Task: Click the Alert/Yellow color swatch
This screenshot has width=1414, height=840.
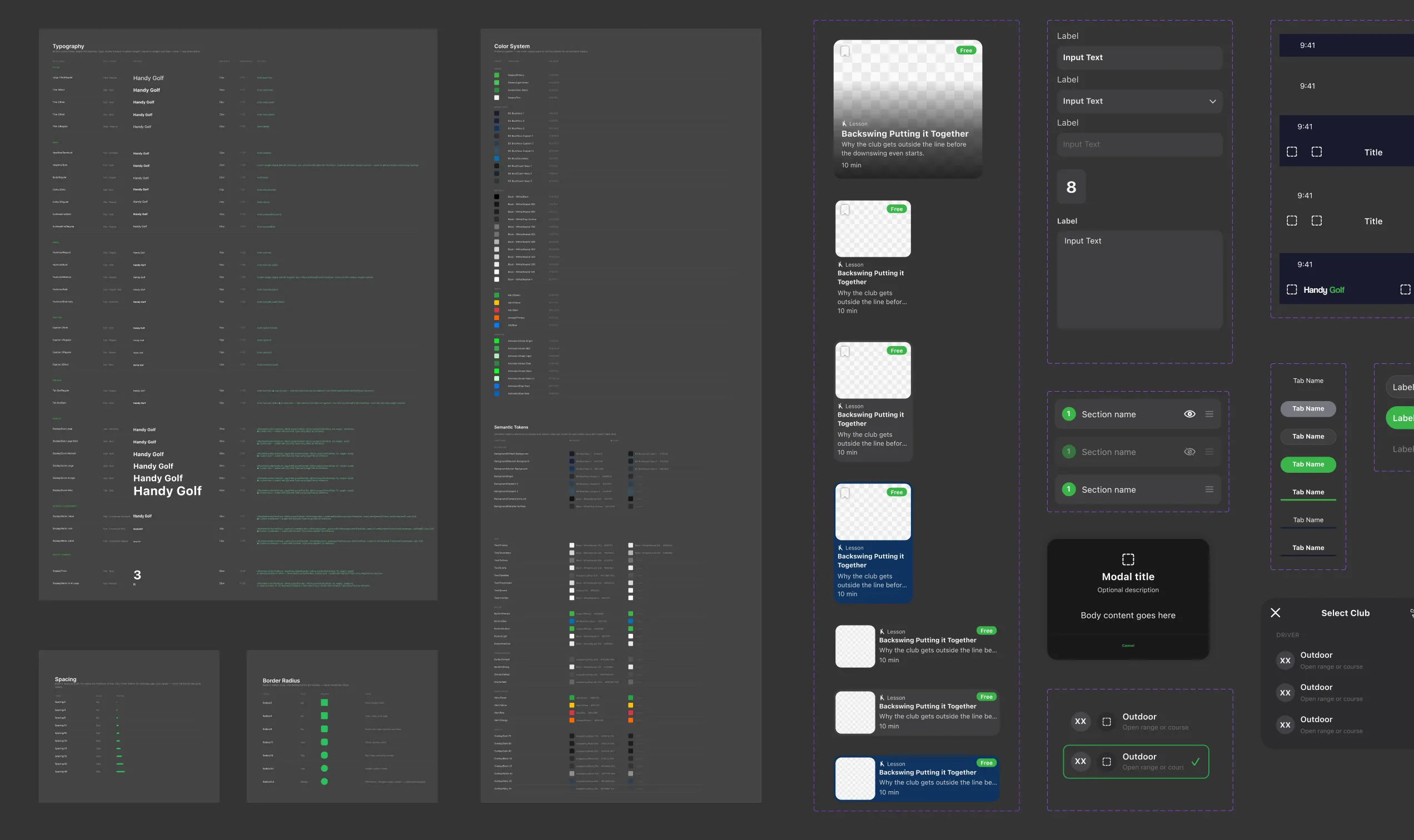Action: pyautogui.click(x=497, y=303)
